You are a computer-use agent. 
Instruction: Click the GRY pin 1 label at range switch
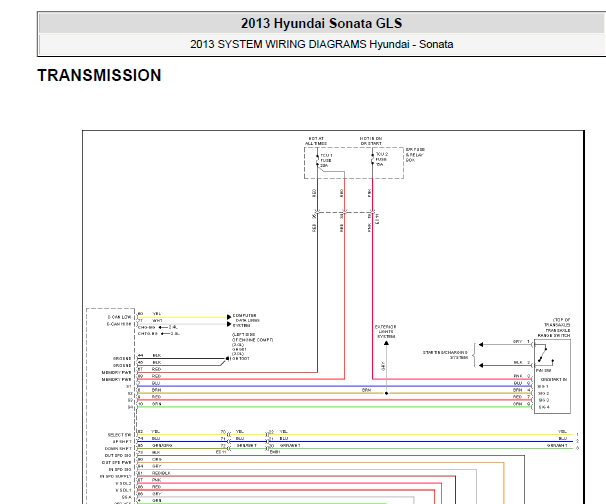coord(521,342)
